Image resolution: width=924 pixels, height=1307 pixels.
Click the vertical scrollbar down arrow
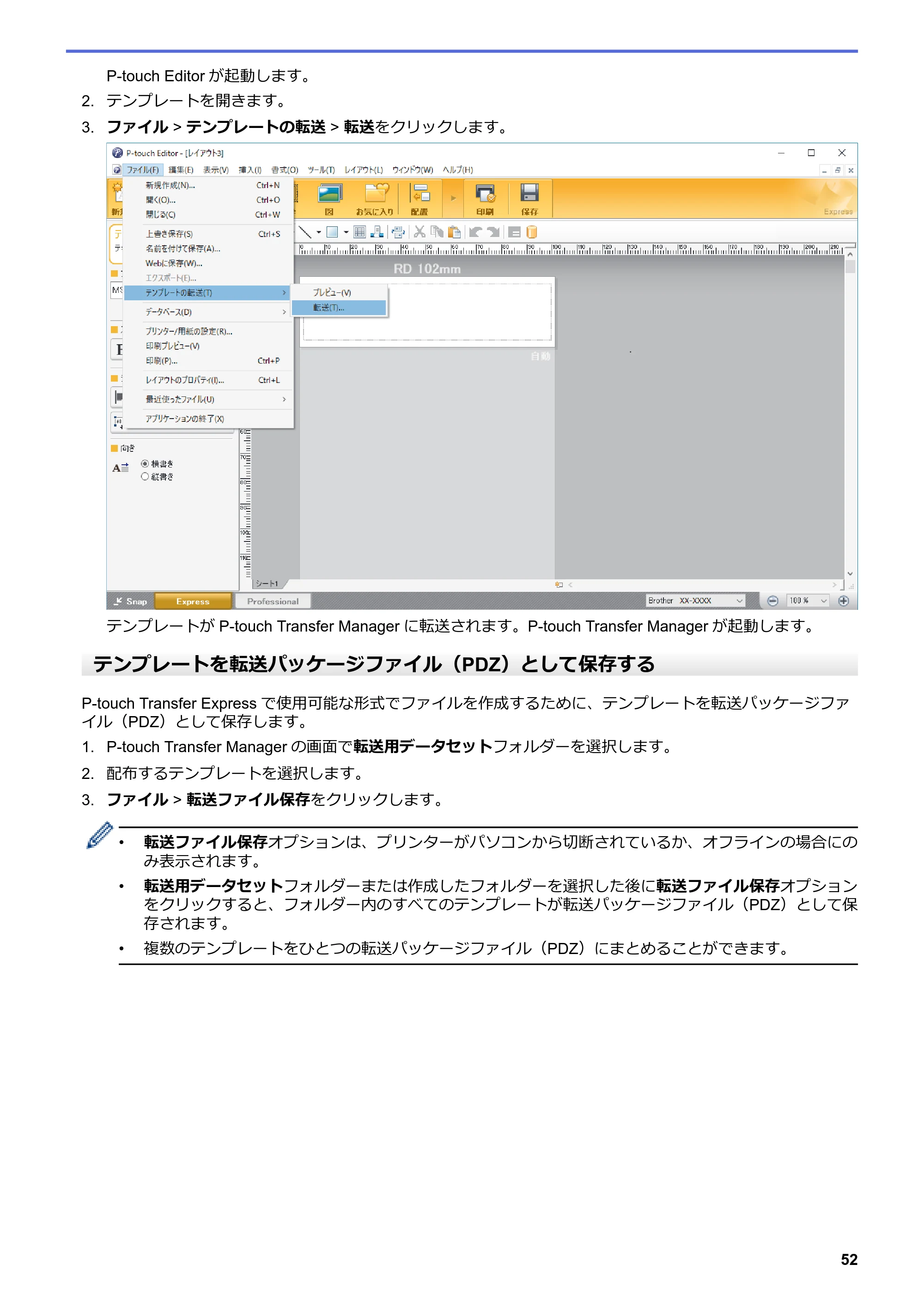[x=850, y=574]
